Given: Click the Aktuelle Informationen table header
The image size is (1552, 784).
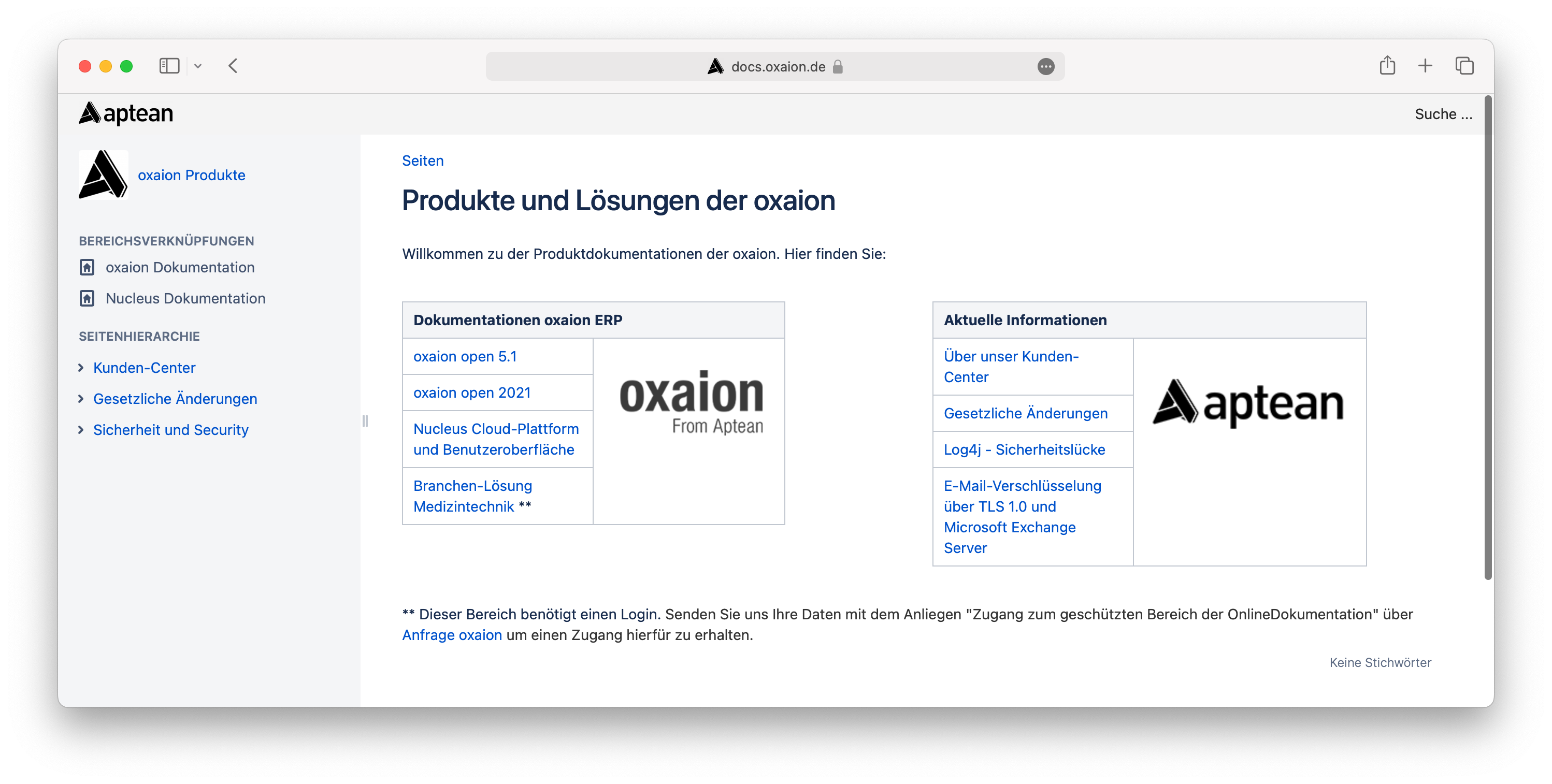Looking at the screenshot, I should coord(1149,320).
